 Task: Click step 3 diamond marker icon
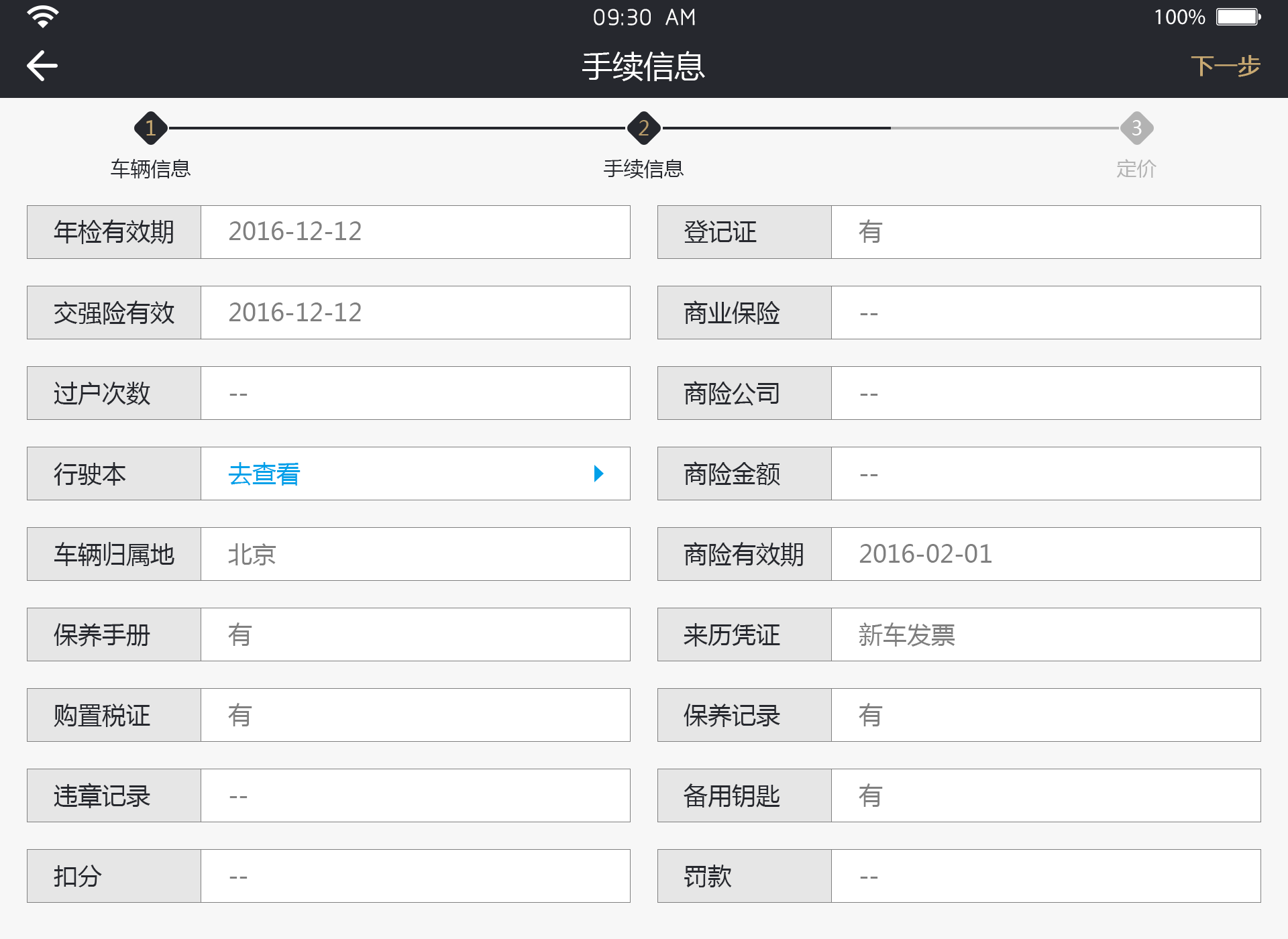(x=1136, y=127)
